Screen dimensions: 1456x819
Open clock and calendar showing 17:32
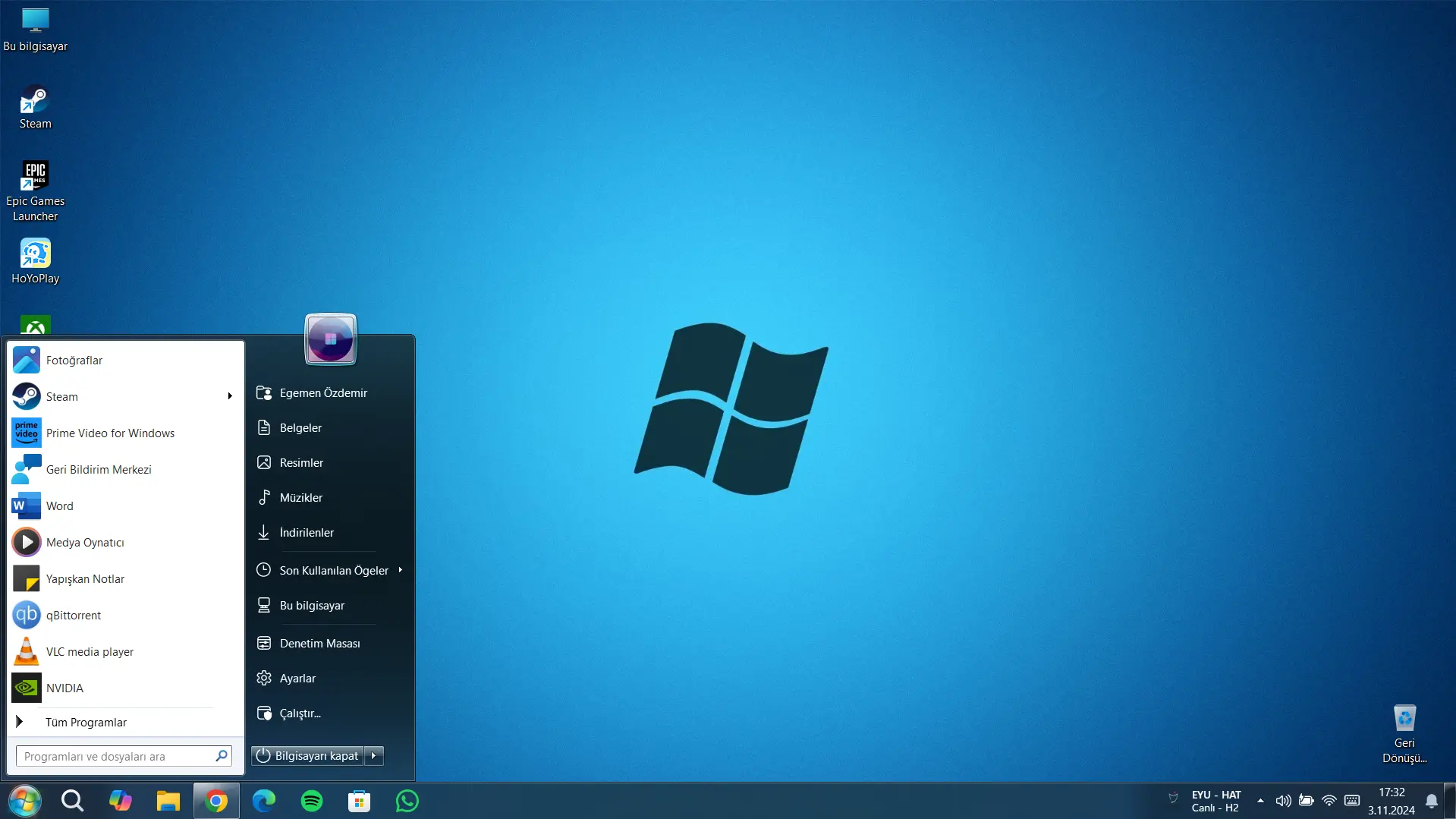click(1392, 801)
